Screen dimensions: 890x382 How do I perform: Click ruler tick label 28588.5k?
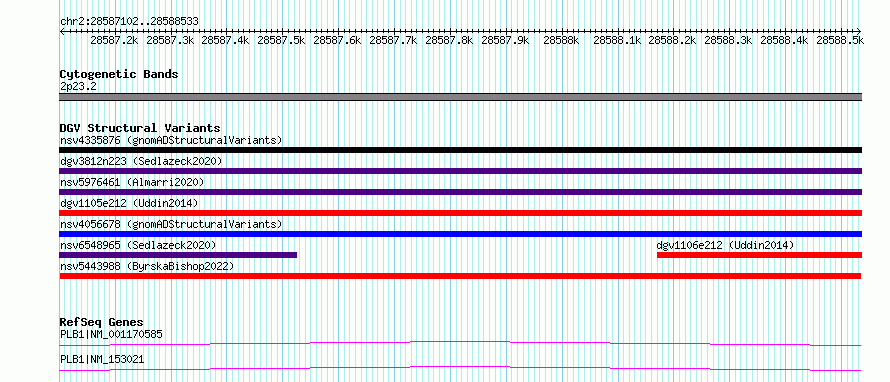click(840, 40)
